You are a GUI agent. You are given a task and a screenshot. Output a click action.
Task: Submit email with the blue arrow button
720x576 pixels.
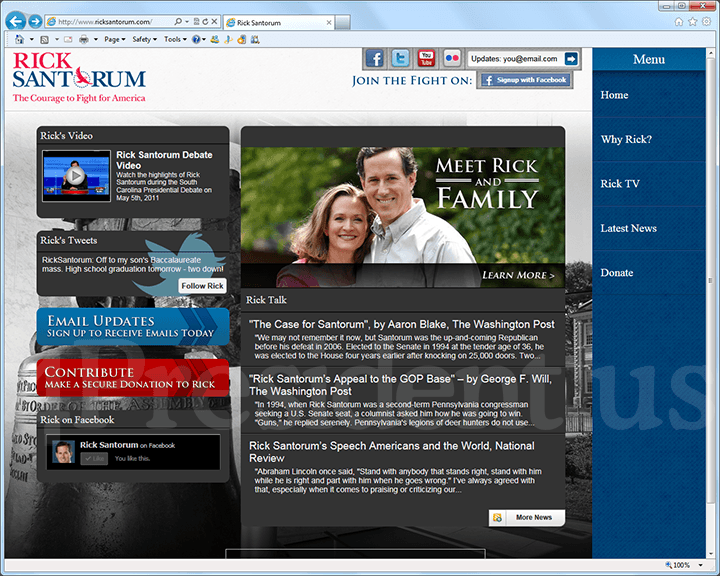pos(571,59)
